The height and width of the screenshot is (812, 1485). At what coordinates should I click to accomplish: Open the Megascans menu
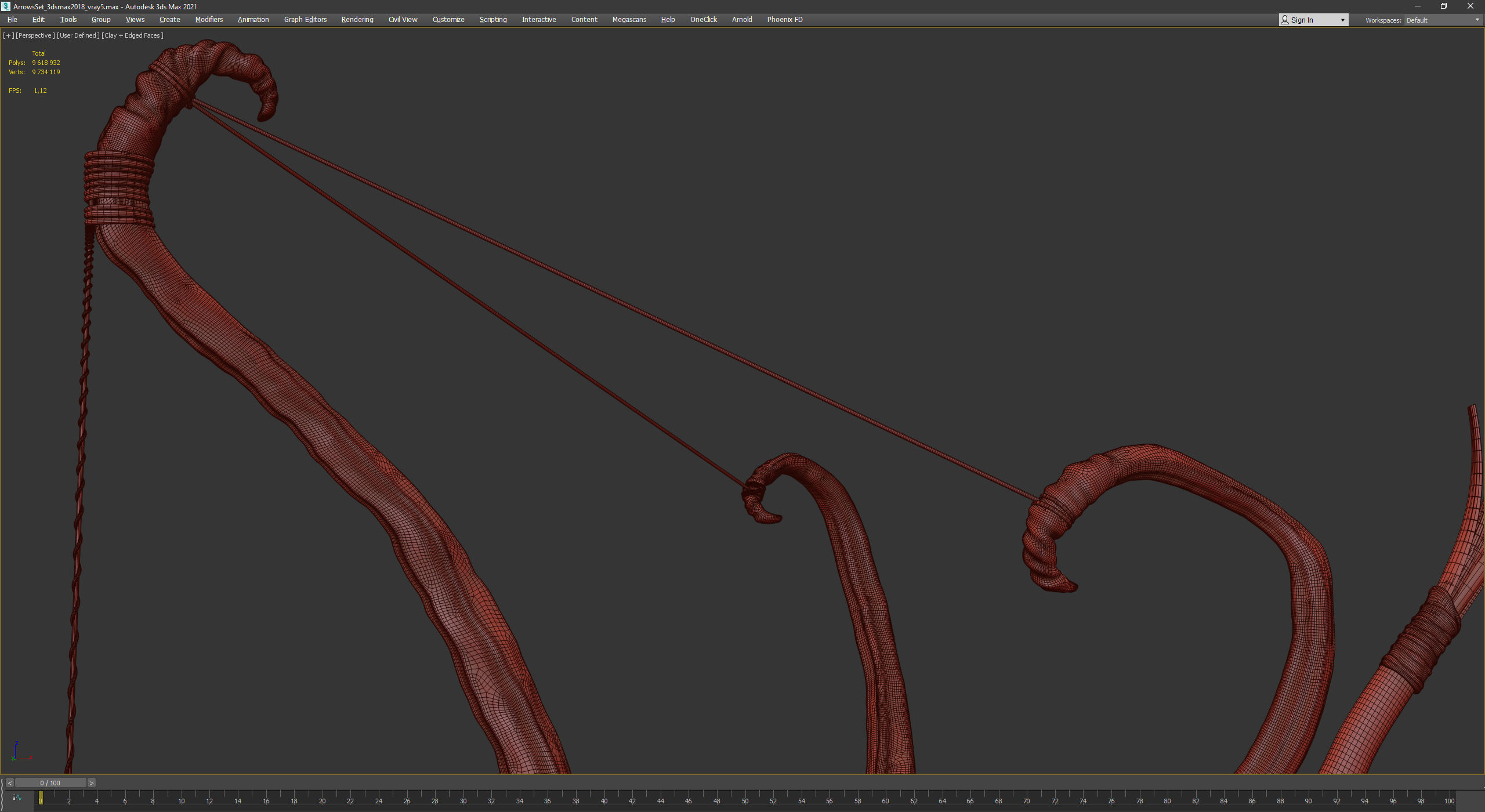[629, 20]
